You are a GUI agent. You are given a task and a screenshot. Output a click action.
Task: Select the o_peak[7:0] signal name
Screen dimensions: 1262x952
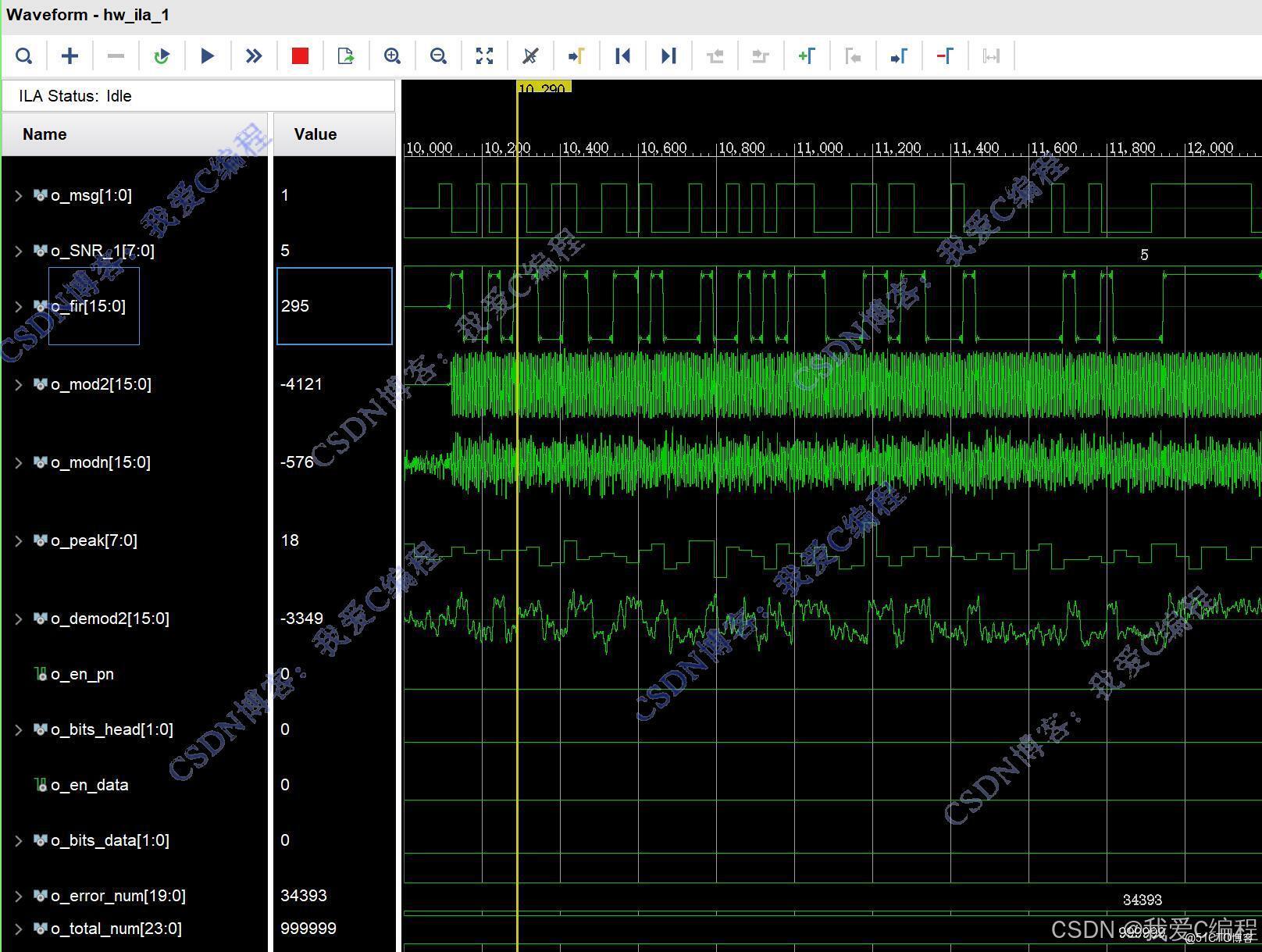[94, 540]
